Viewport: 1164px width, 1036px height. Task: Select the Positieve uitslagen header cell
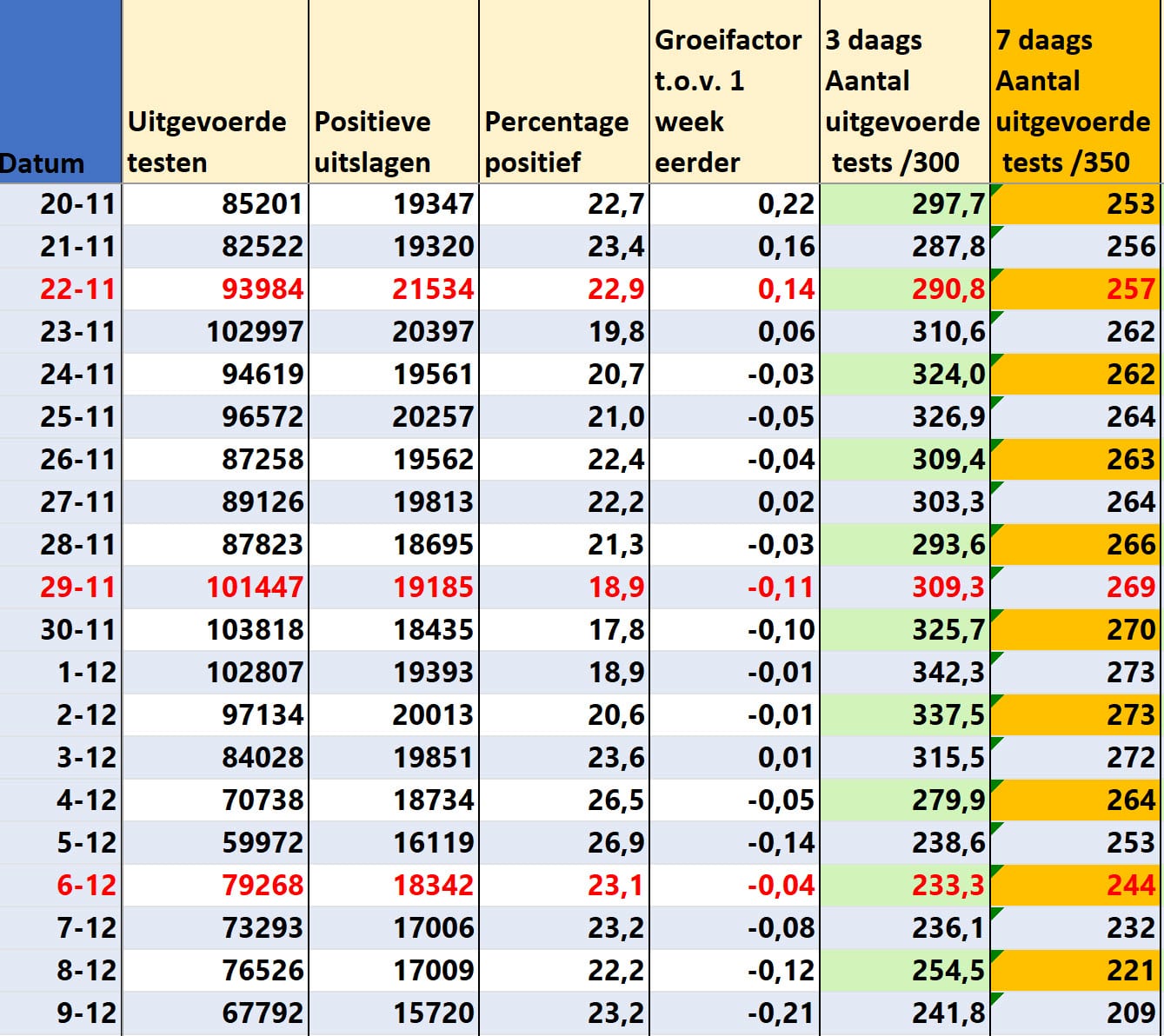(x=394, y=91)
